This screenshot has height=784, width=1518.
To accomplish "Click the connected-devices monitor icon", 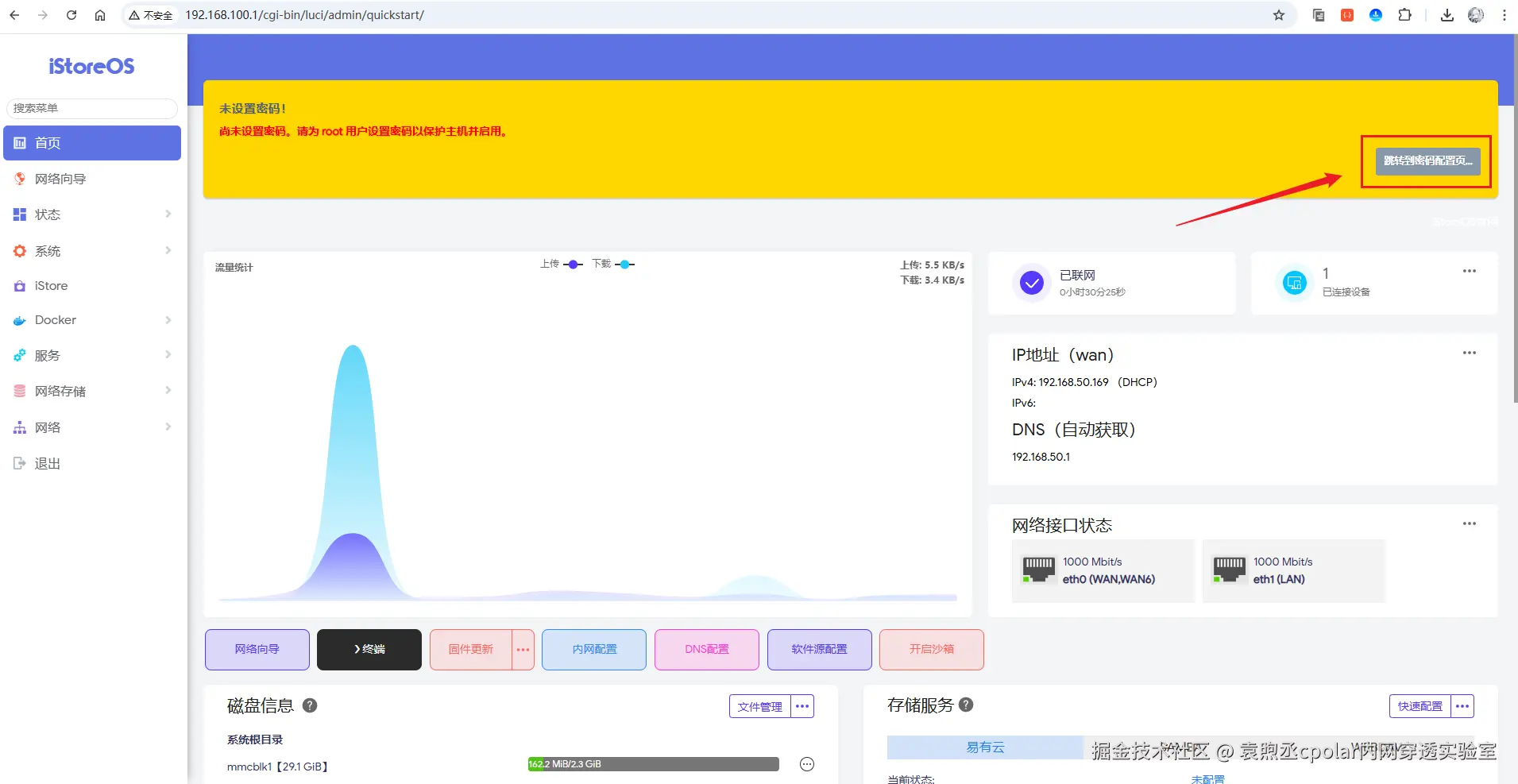I will click(1295, 283).
